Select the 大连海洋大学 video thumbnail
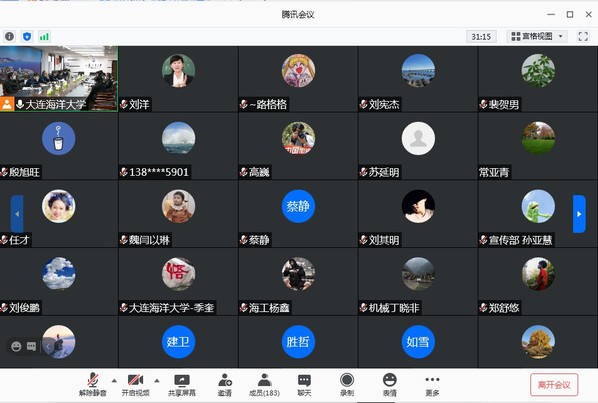Viewport: 598px width, 403px height. [x=59, y=79]
